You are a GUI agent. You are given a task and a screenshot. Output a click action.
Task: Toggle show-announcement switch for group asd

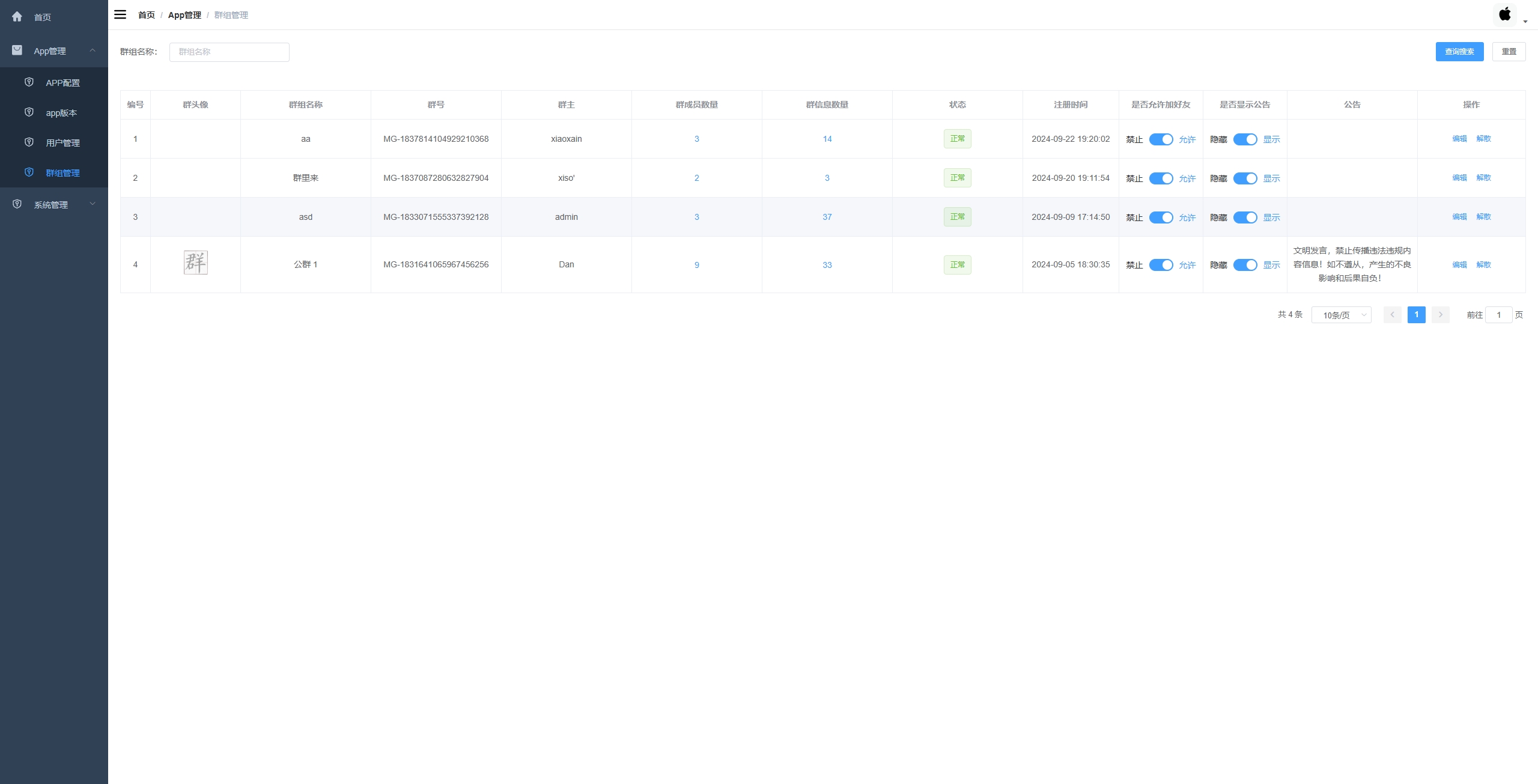point(1245,217)
